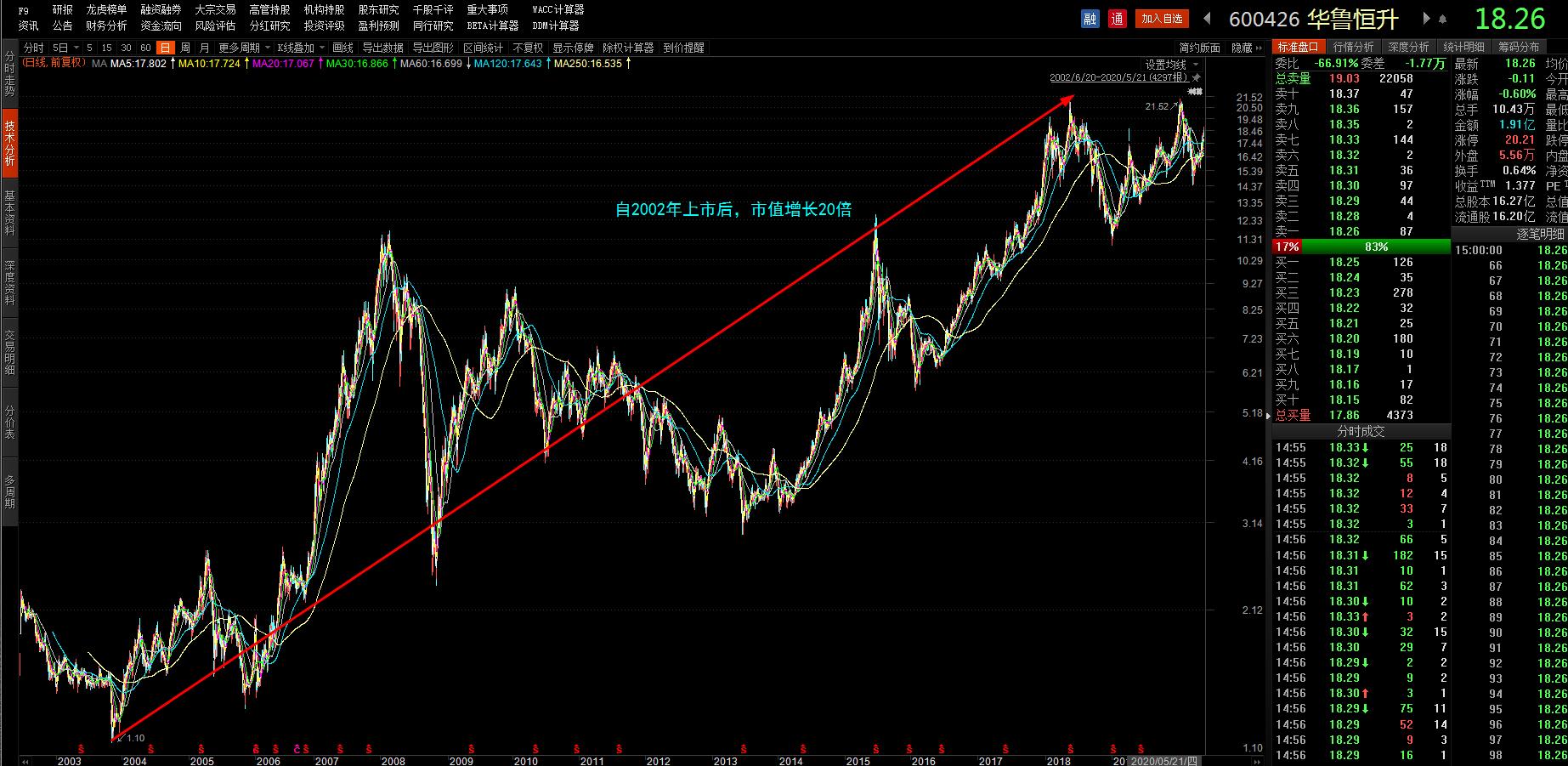Click the red 通 connect badge
Screen dimensions: 1568x766
click(x=1118, y=18)
